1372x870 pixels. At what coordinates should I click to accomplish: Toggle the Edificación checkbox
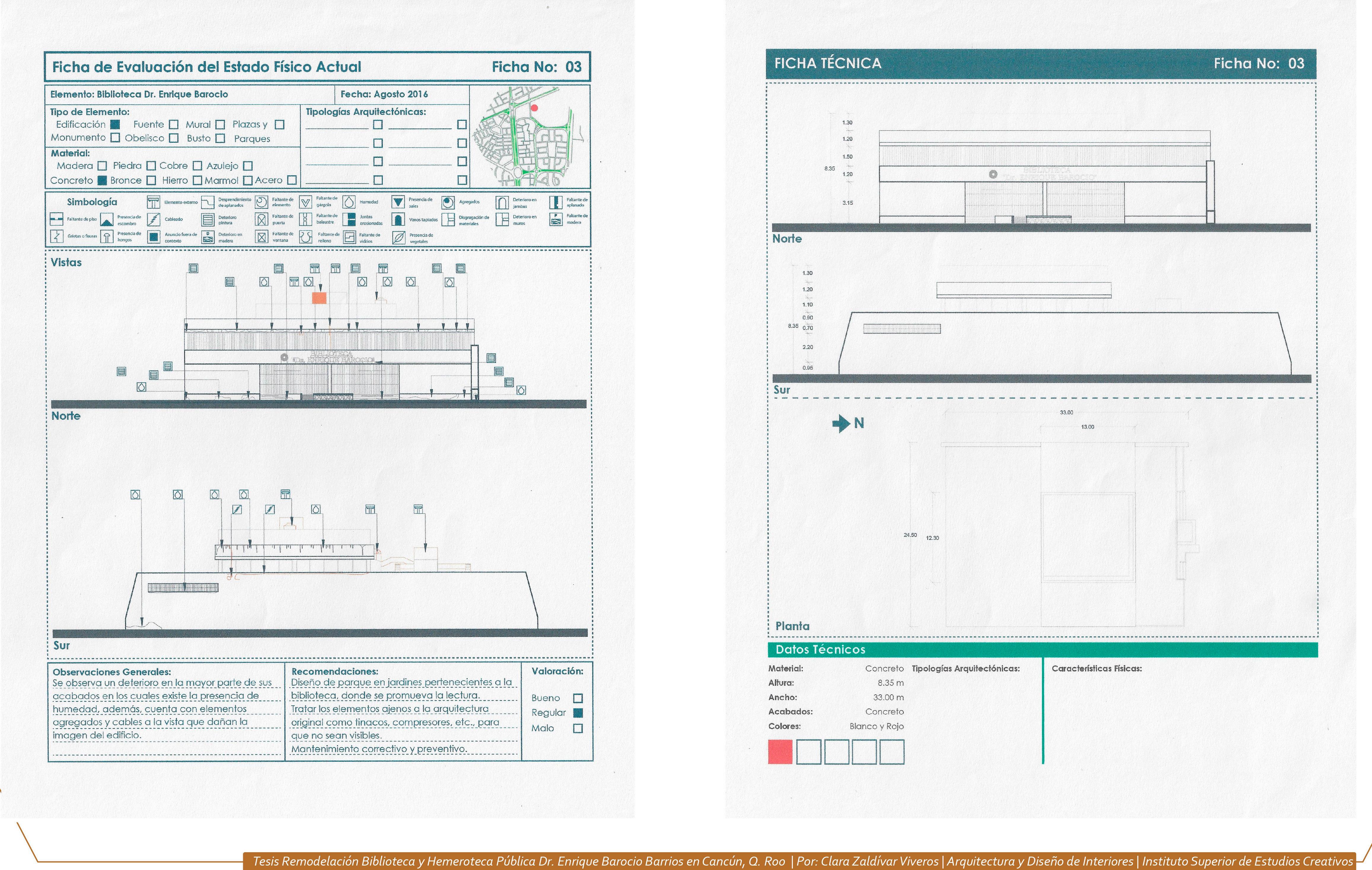[115, 124]
